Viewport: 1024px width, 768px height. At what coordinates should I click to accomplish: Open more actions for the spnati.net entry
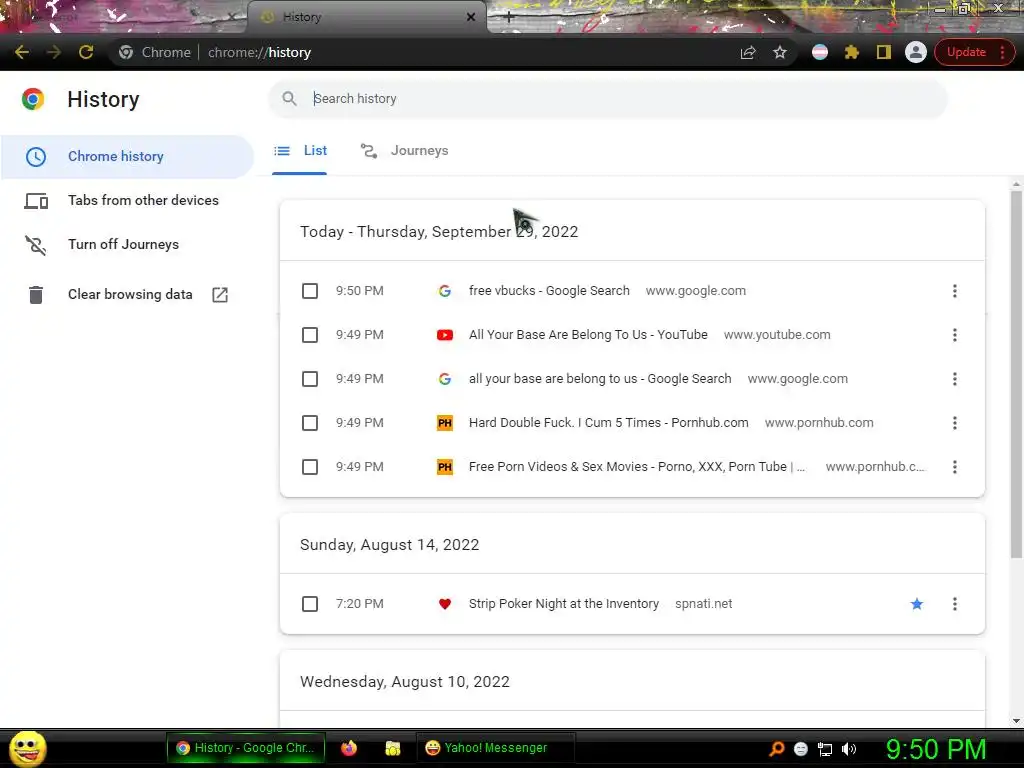click(955, 604)
